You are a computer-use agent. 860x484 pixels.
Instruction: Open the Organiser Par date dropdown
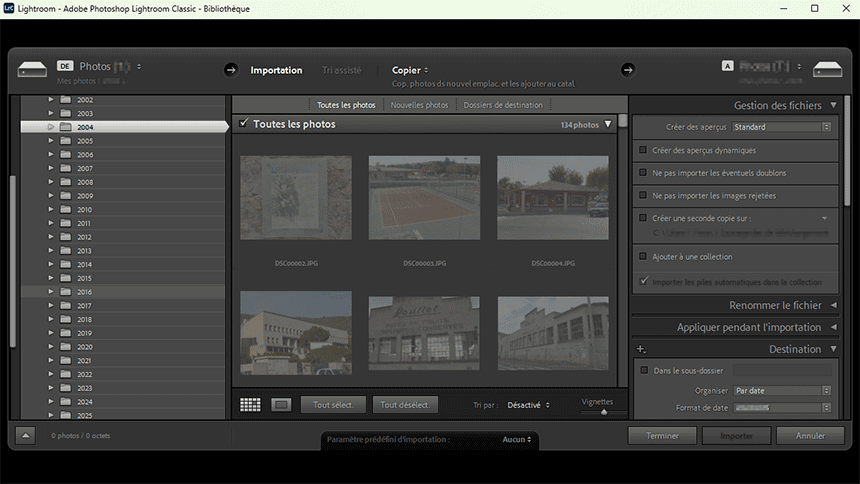783,391
